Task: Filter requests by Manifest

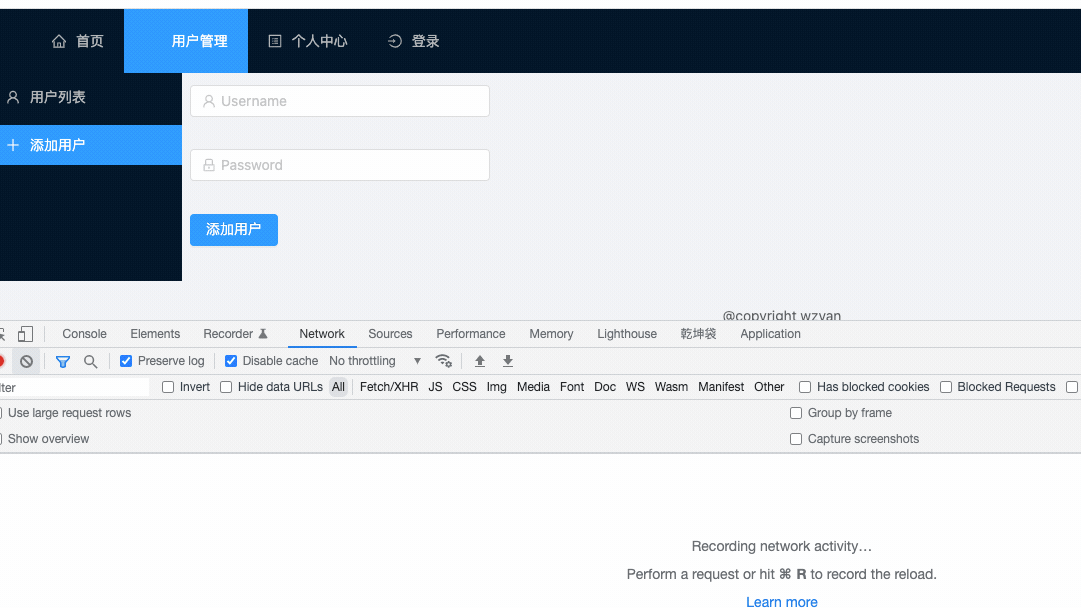Action: [720, 387]
